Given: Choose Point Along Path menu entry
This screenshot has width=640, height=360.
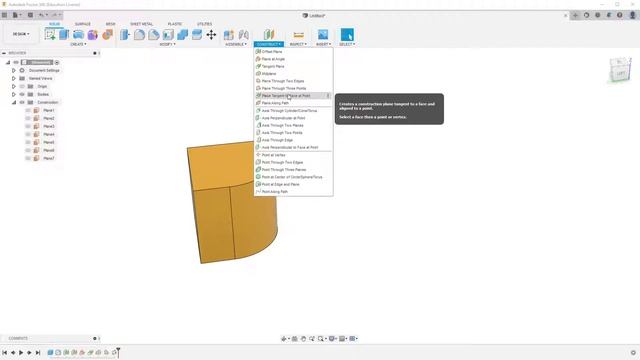Looking at the screenshot, I should click(x=293, y=191).
